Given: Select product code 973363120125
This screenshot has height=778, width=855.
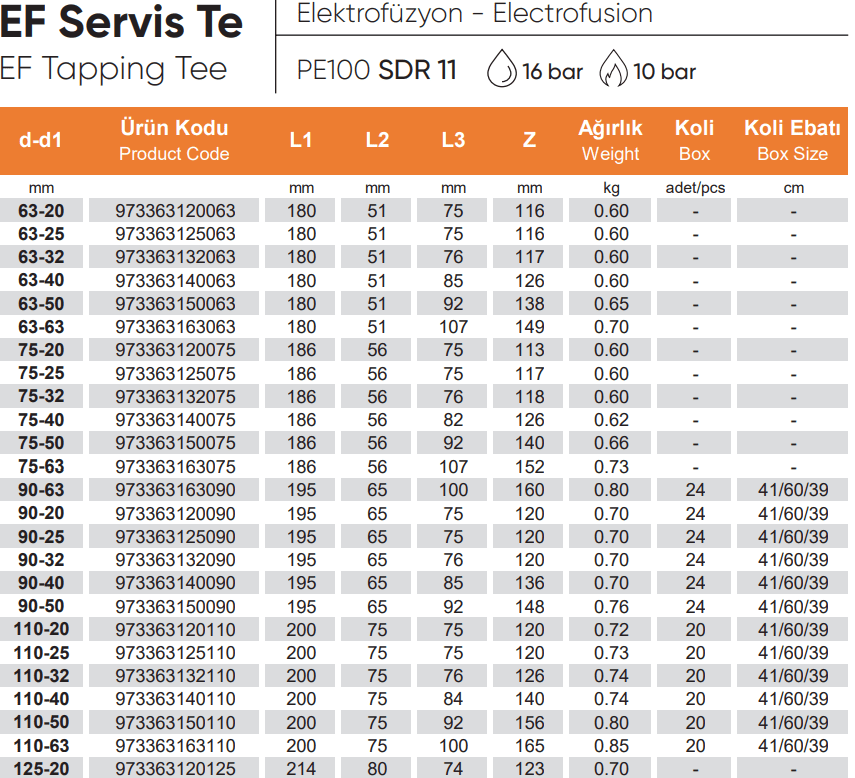Looking at the screenshot, I should 175,769.
